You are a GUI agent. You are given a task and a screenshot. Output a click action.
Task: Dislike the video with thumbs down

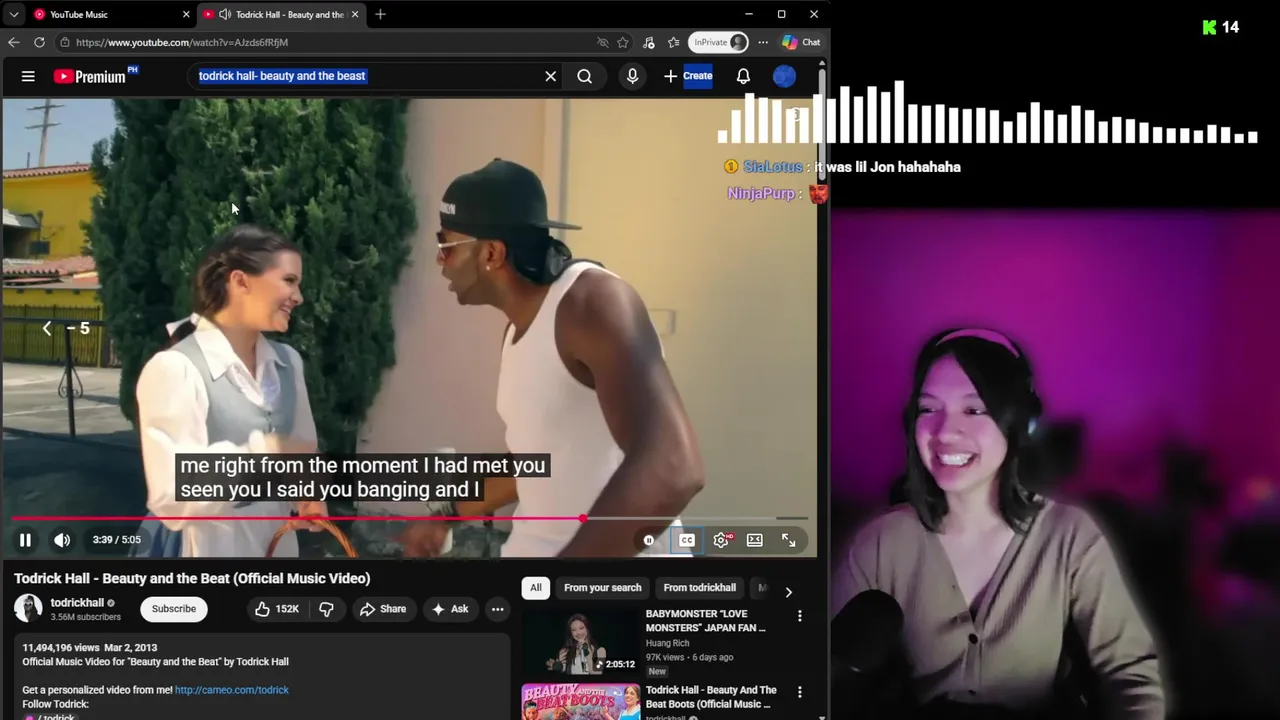[326, 609]
